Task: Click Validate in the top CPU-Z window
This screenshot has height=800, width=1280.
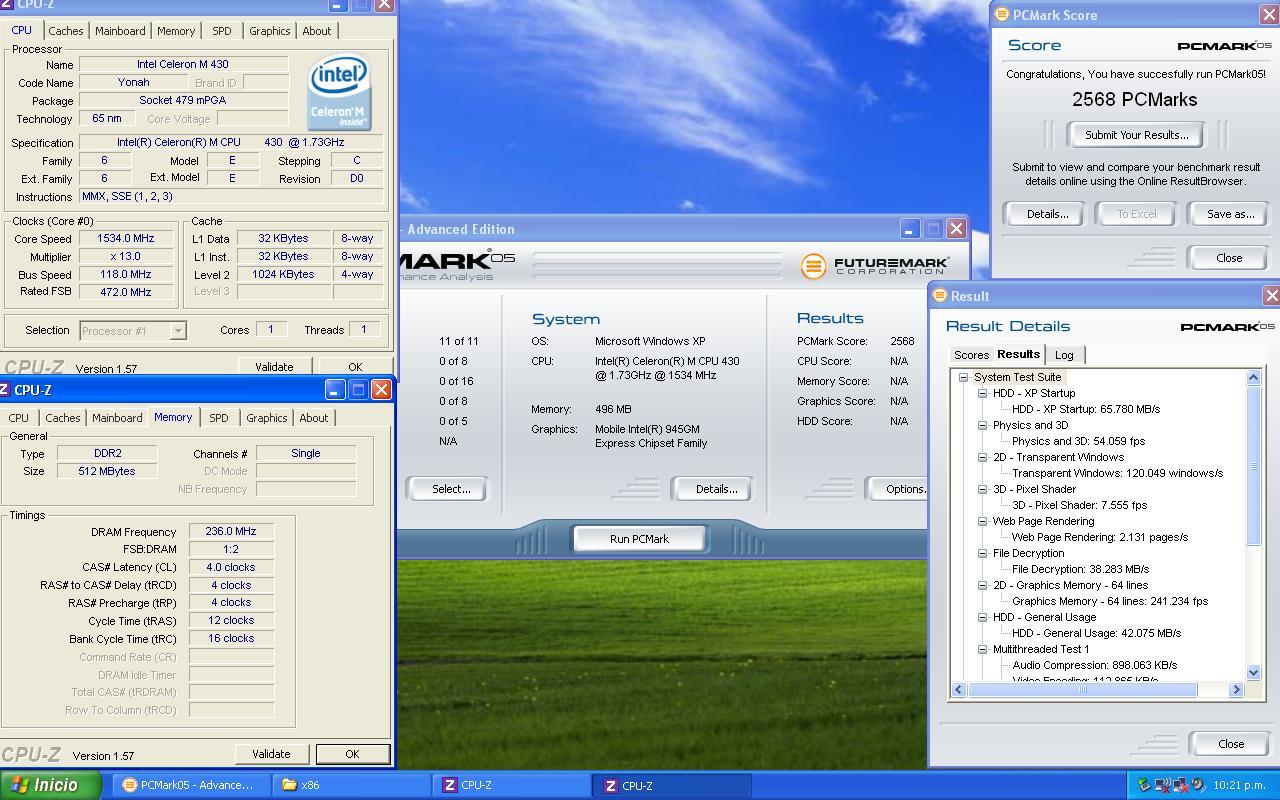Action: pyautogui.click(x=274, y=367)
